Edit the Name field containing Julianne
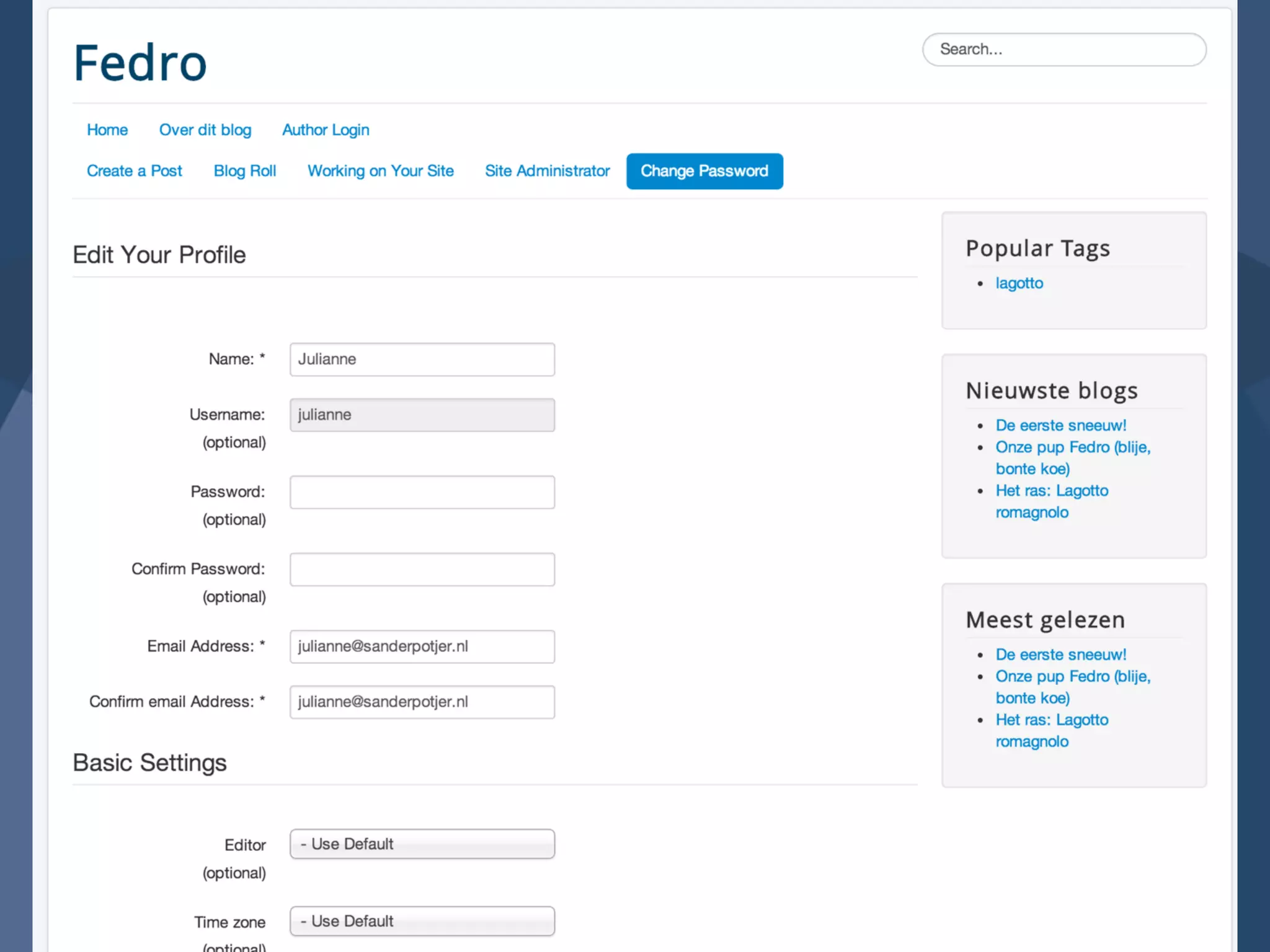The height and width of the screenshot is (952, 1270). [422, 359]
